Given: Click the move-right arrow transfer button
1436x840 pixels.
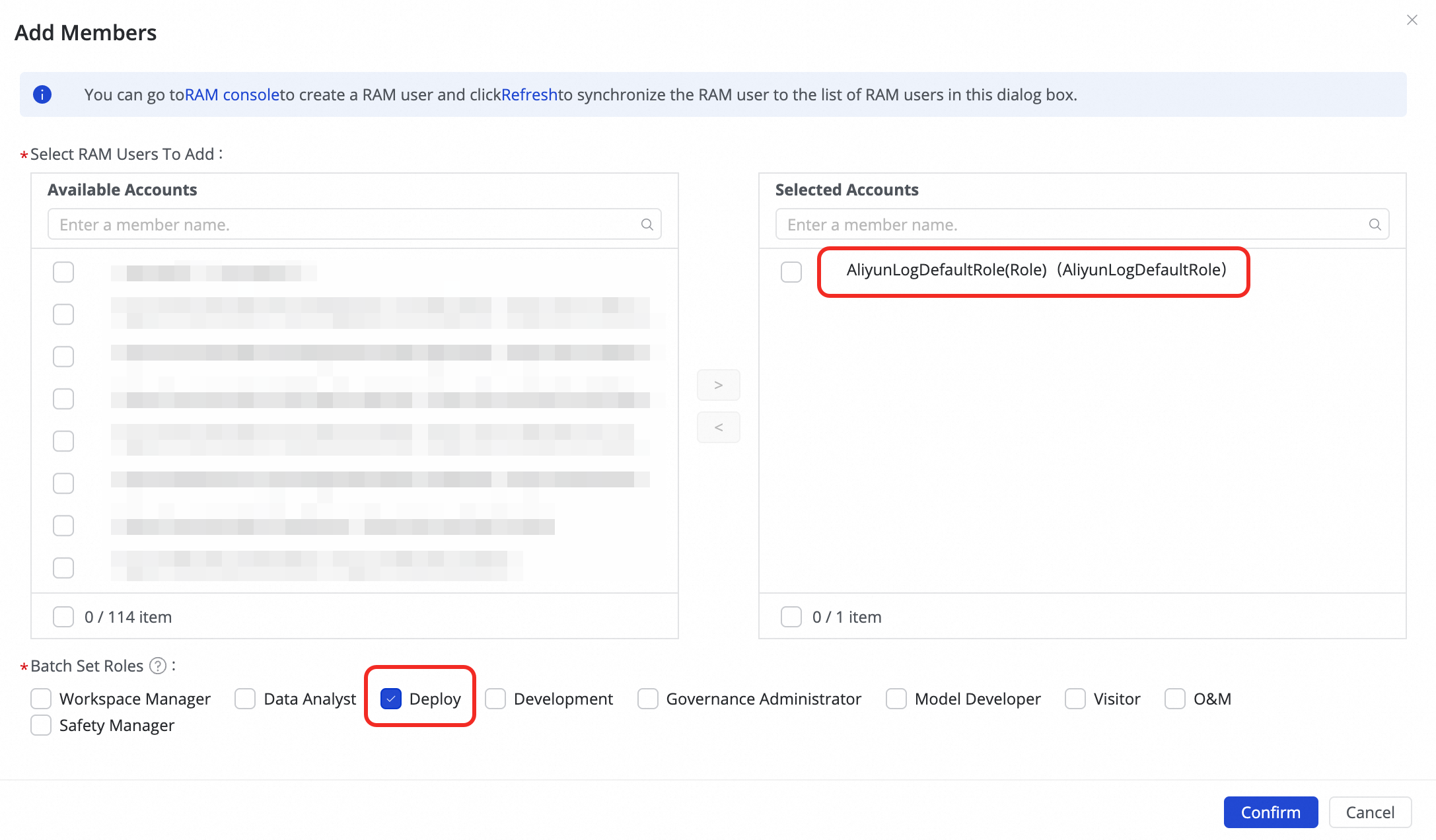Looking at the screenshot, I should (718, 385).
